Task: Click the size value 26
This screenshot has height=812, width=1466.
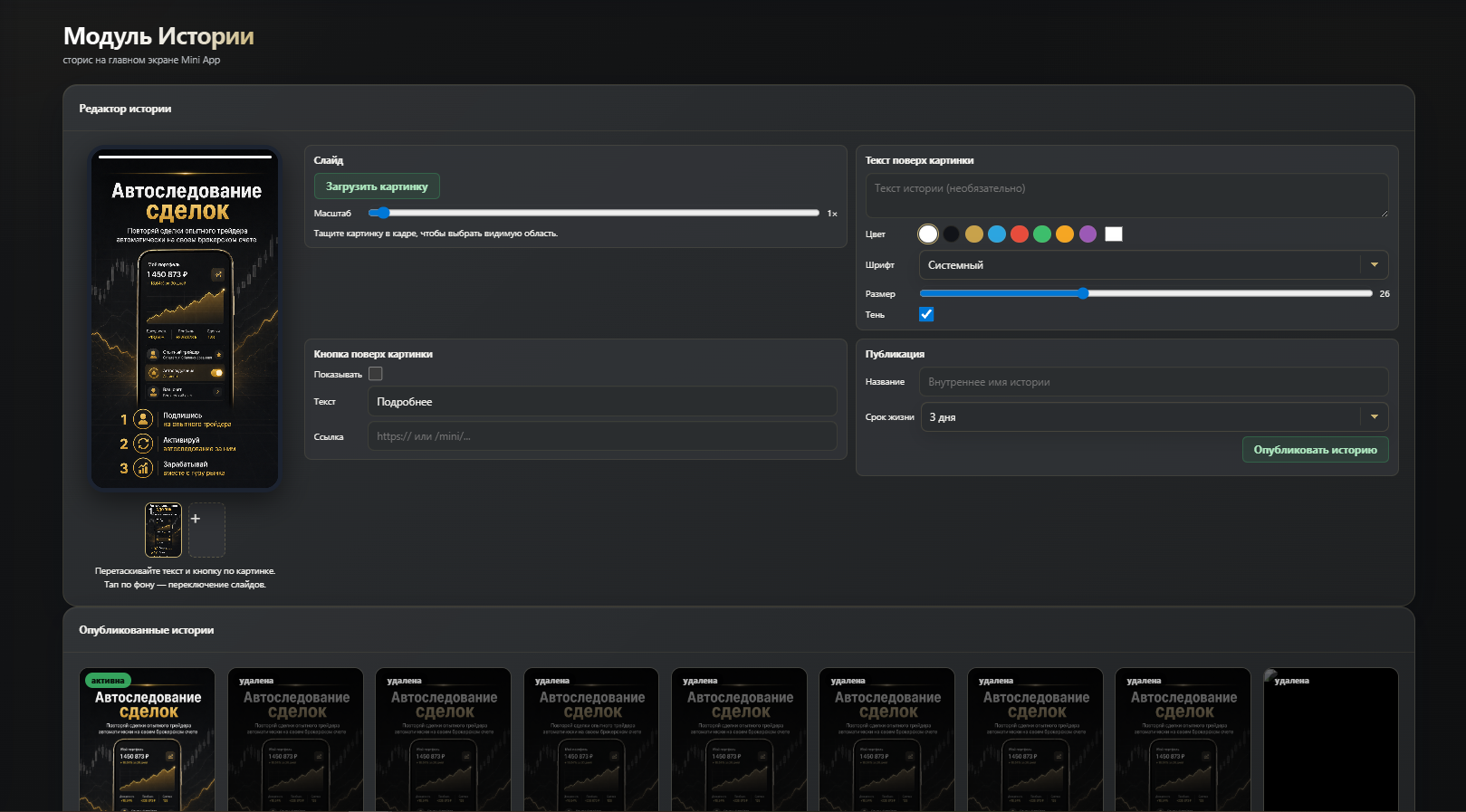Action: coord(1385,294)
